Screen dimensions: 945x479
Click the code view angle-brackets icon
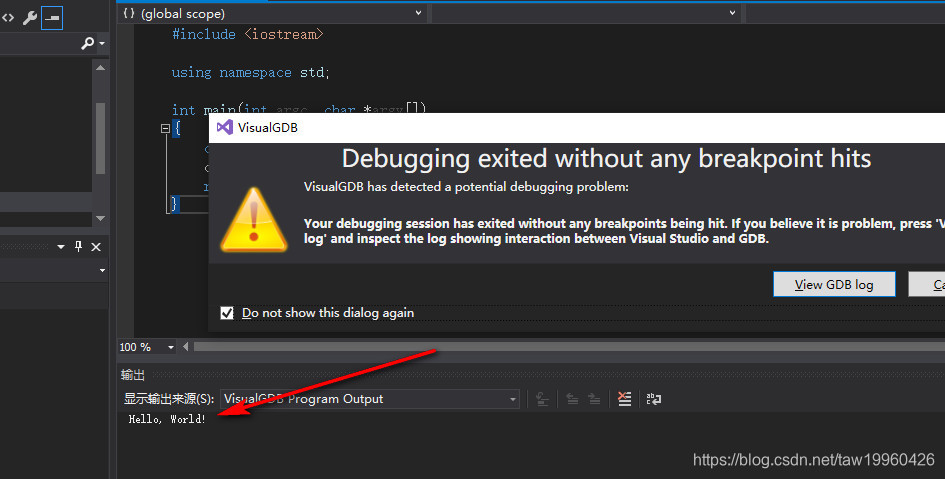pyautogui.click(x=8, y=18)
